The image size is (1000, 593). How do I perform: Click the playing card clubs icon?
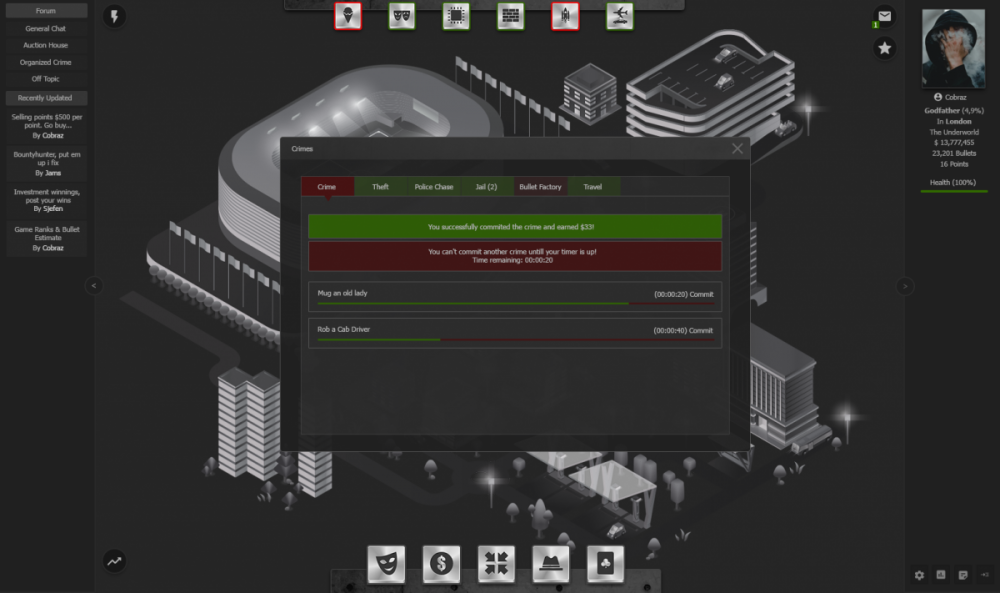[605, 563]
